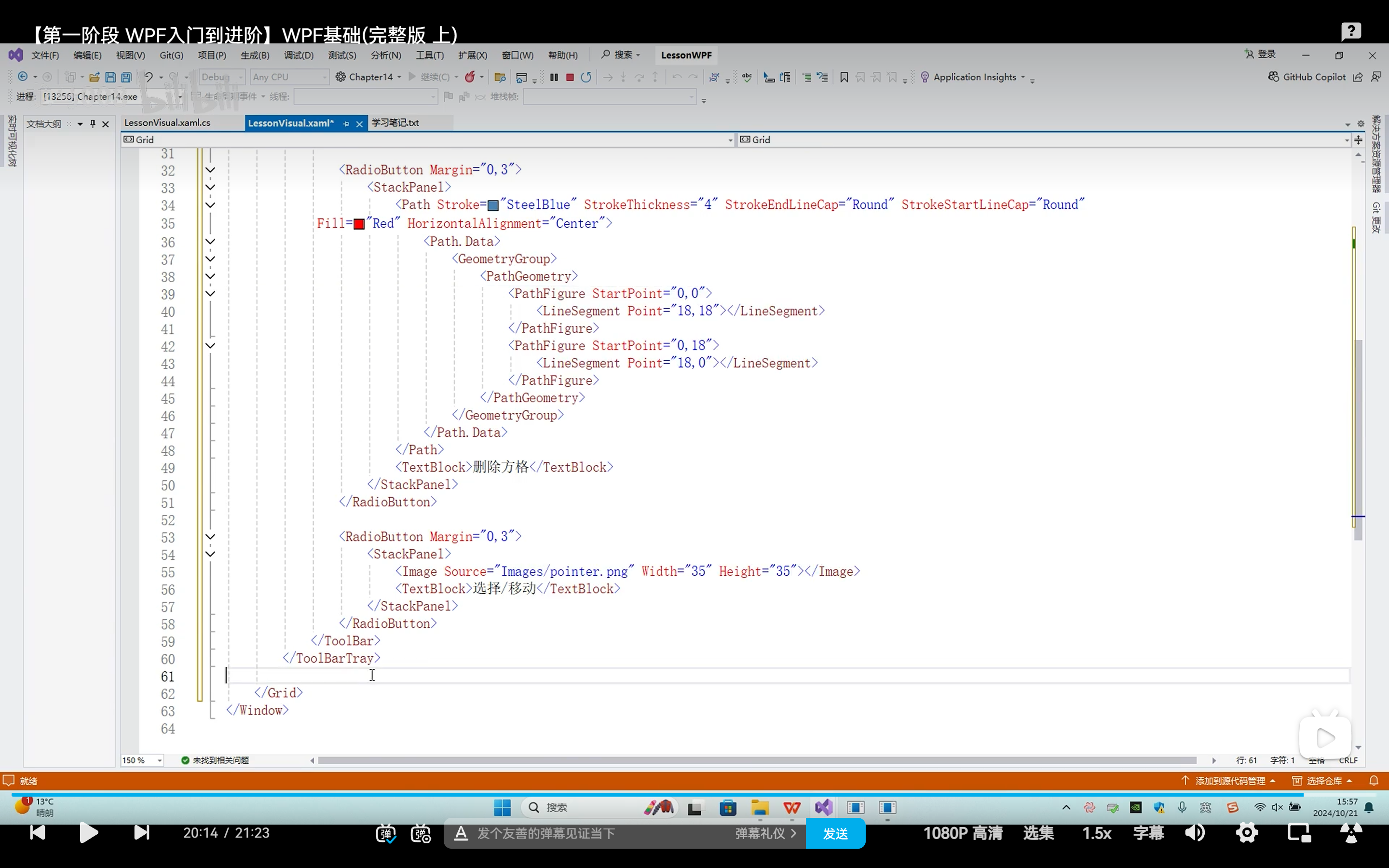The height and width of the screenshot is (868, 1389).
Task: Open the 调试(D) menu
Action: [299, 55]
